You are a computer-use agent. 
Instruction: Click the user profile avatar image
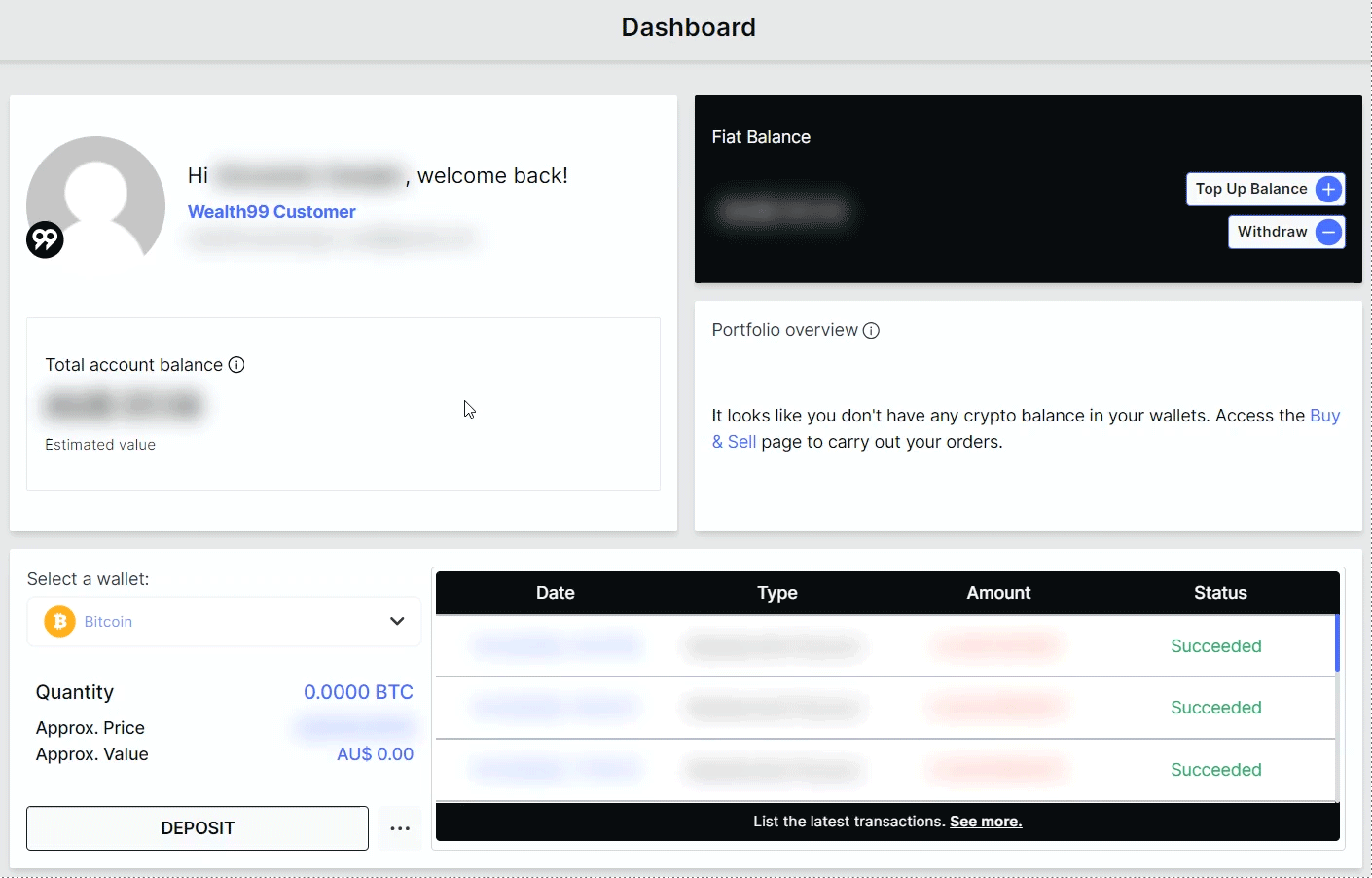click(x=96, y=195)
